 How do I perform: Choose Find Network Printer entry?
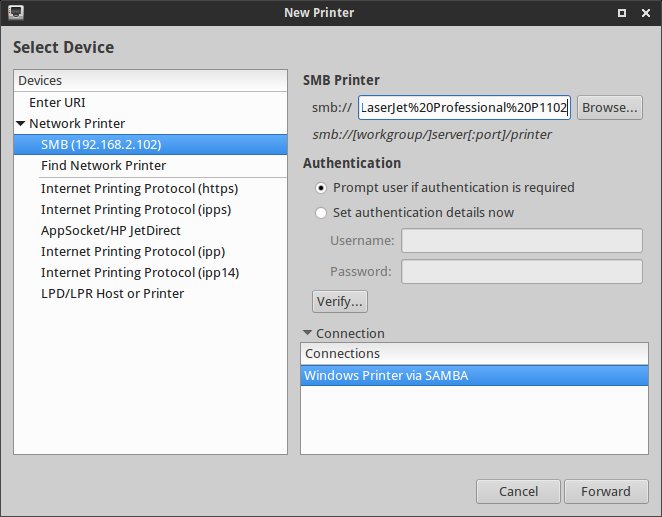pyautogui.click(x=103, y=165)
